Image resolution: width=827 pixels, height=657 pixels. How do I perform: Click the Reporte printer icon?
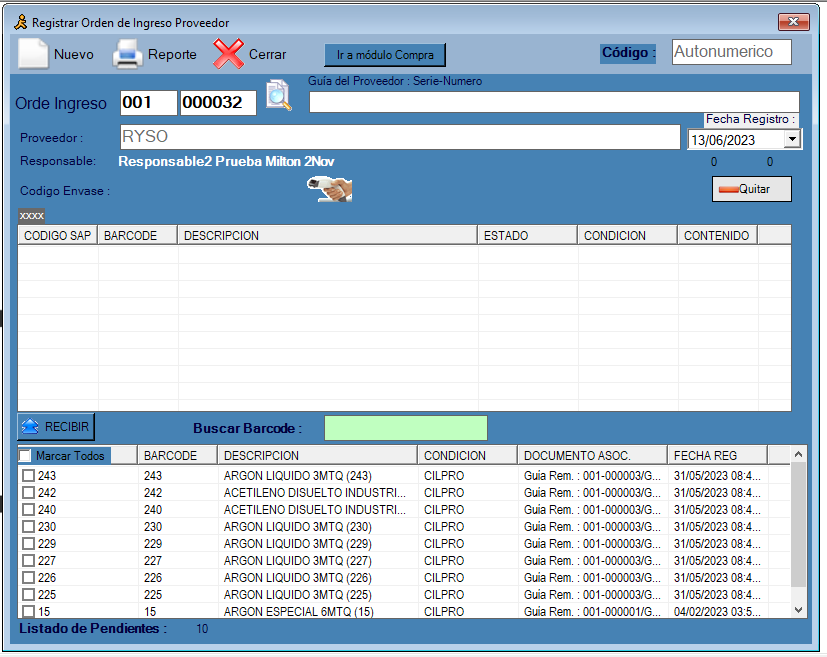pyautogui.click(x=127, y=54)
